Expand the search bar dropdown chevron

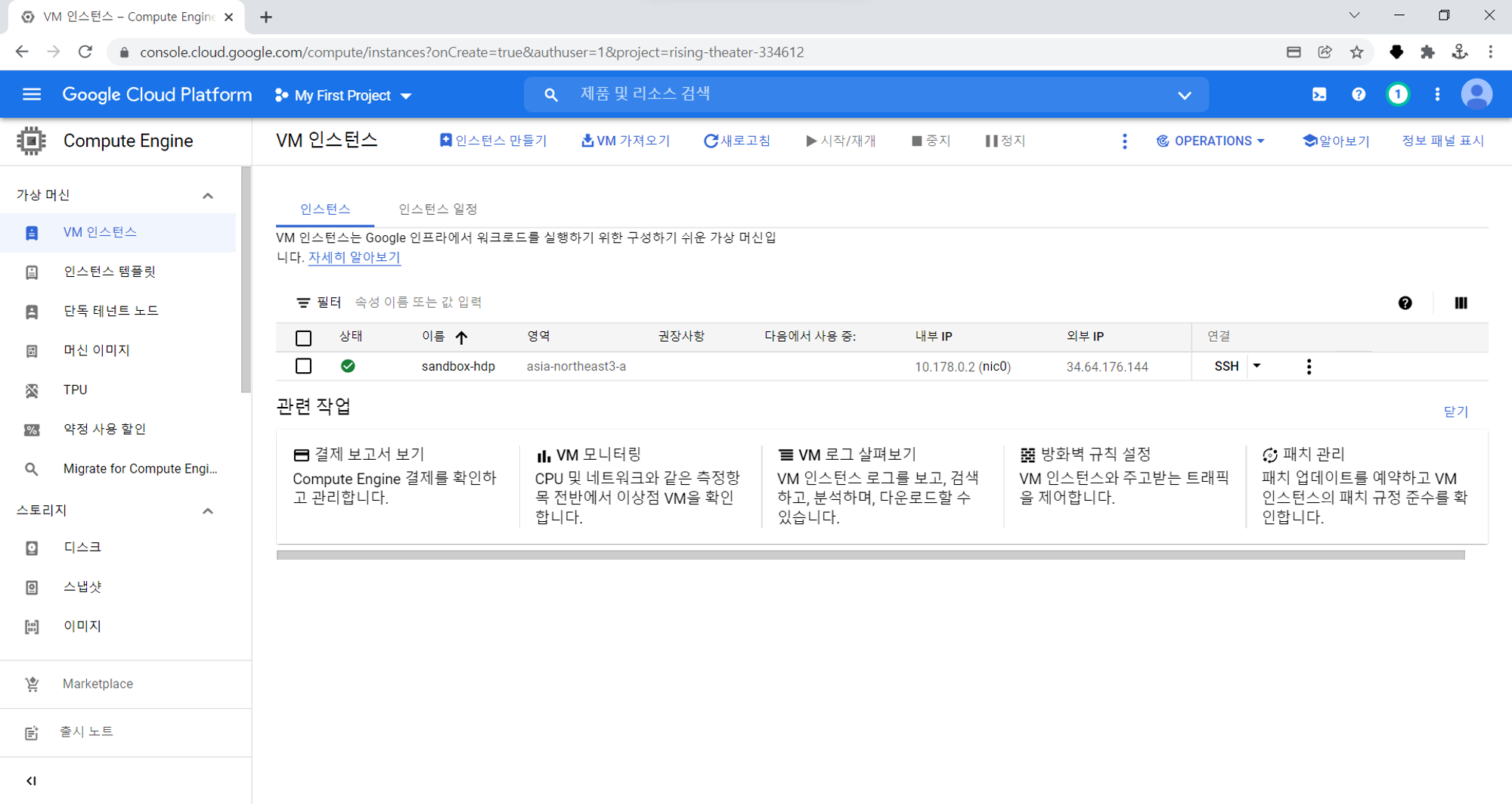tap(1185, 95)
